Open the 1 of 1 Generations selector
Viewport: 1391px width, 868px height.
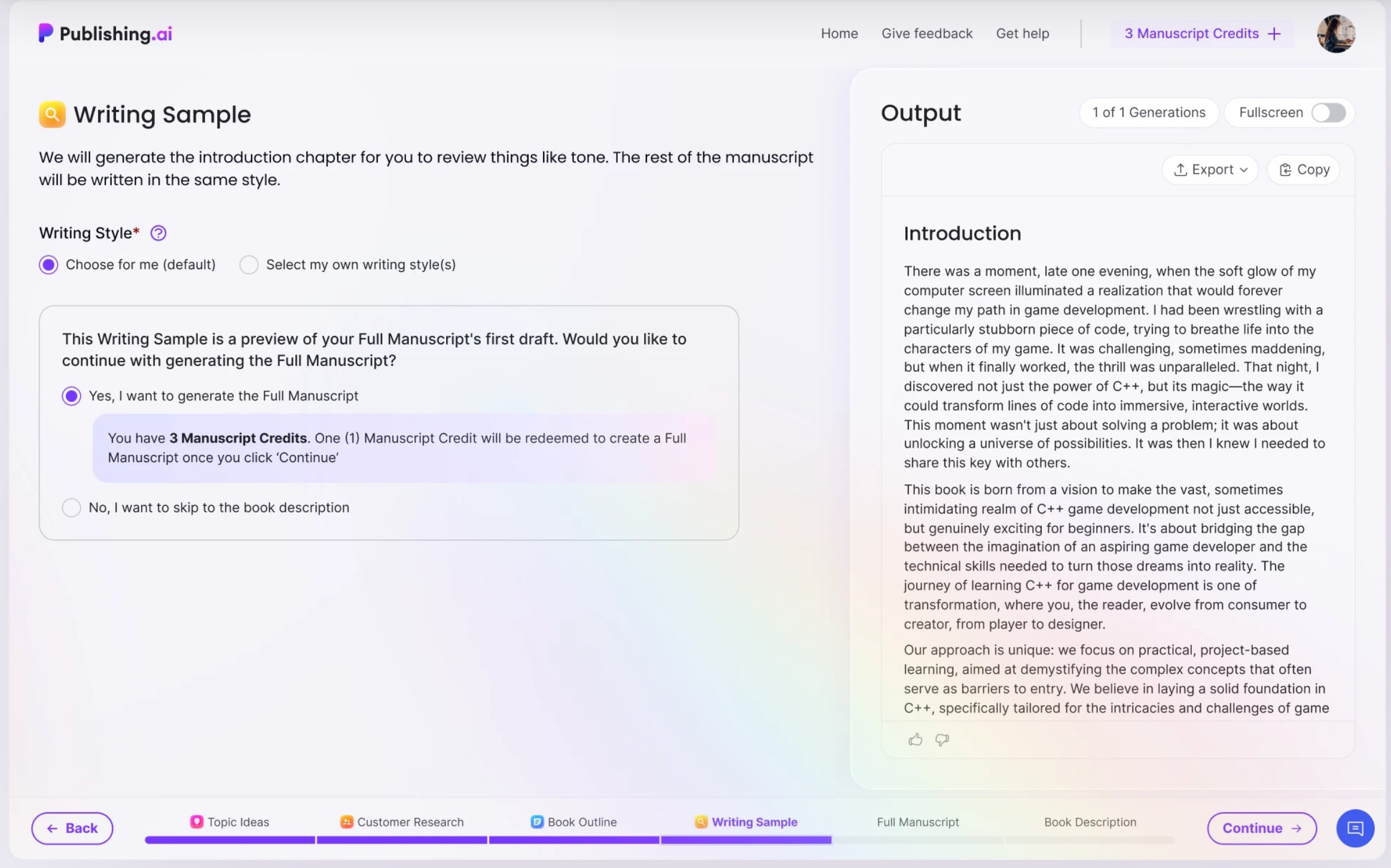(x=1148, y=112)
